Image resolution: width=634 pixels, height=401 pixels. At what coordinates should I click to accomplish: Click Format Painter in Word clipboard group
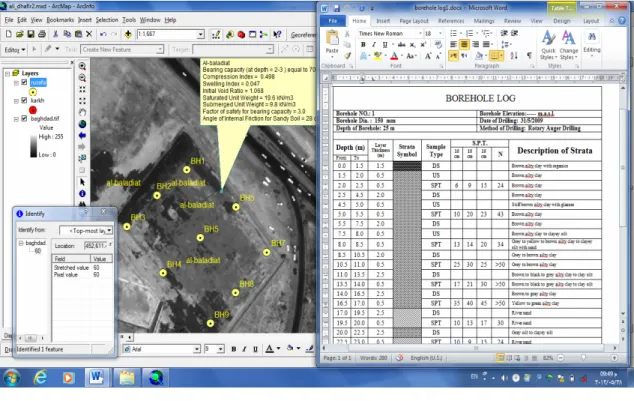(347, 56)
